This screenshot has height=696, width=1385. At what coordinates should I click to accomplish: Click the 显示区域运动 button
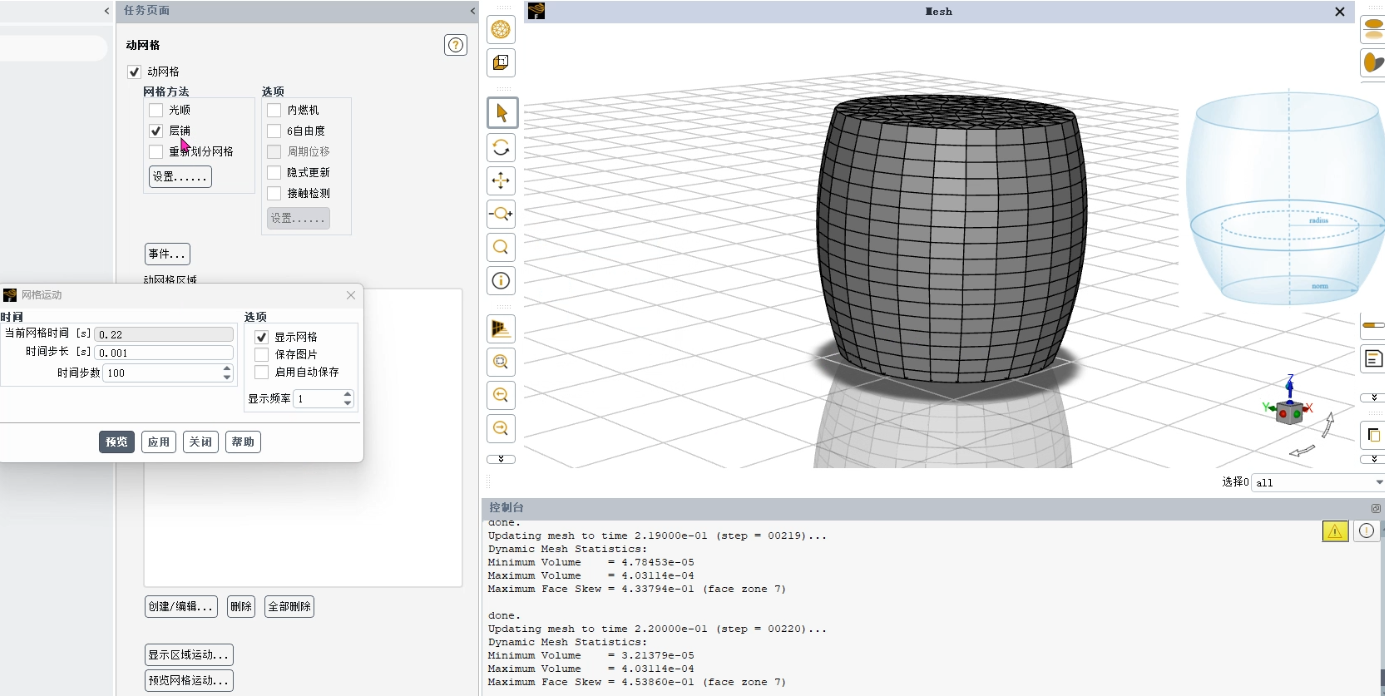pyautogui.click(x=189, y=655)
